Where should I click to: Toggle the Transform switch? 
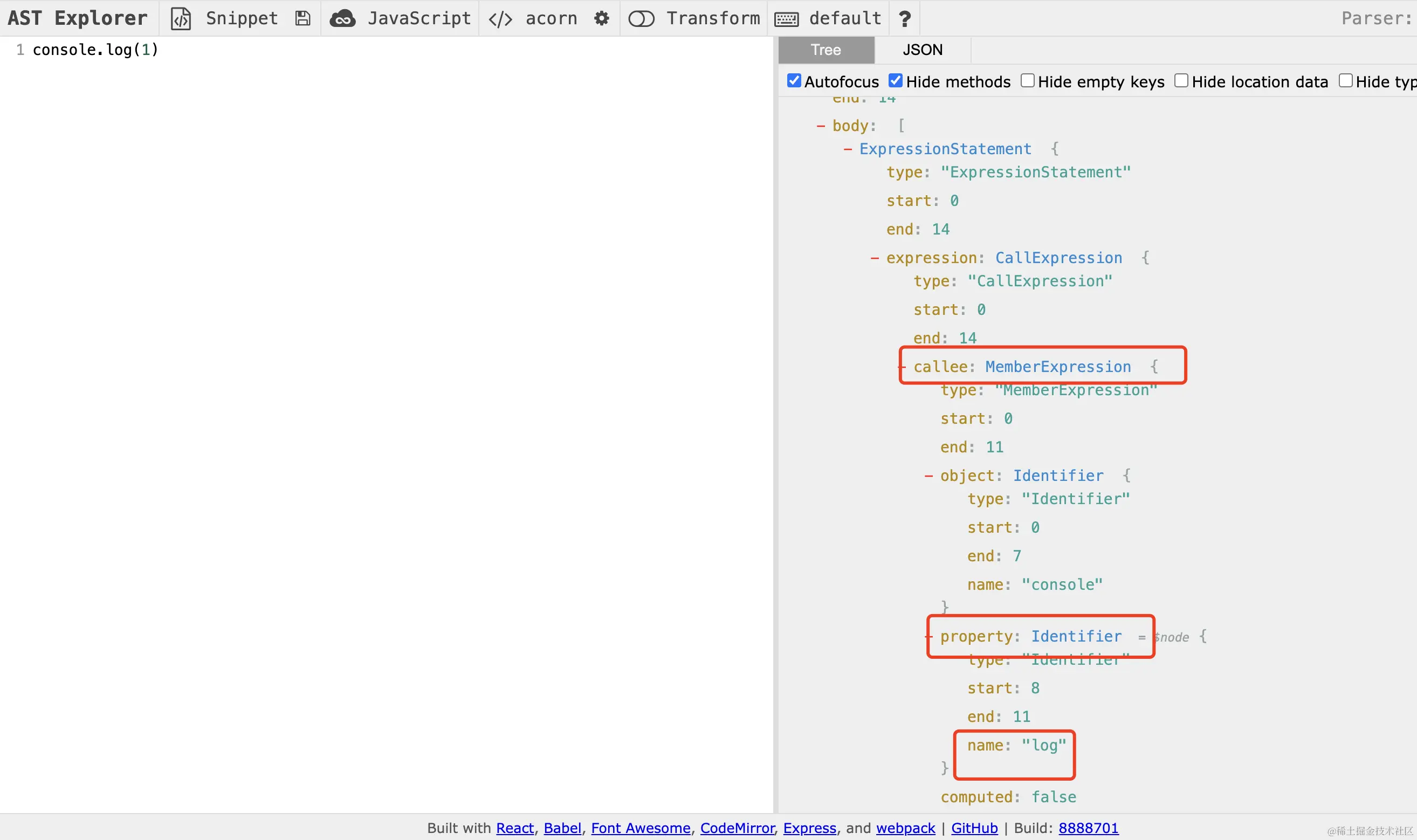(641, 19)
